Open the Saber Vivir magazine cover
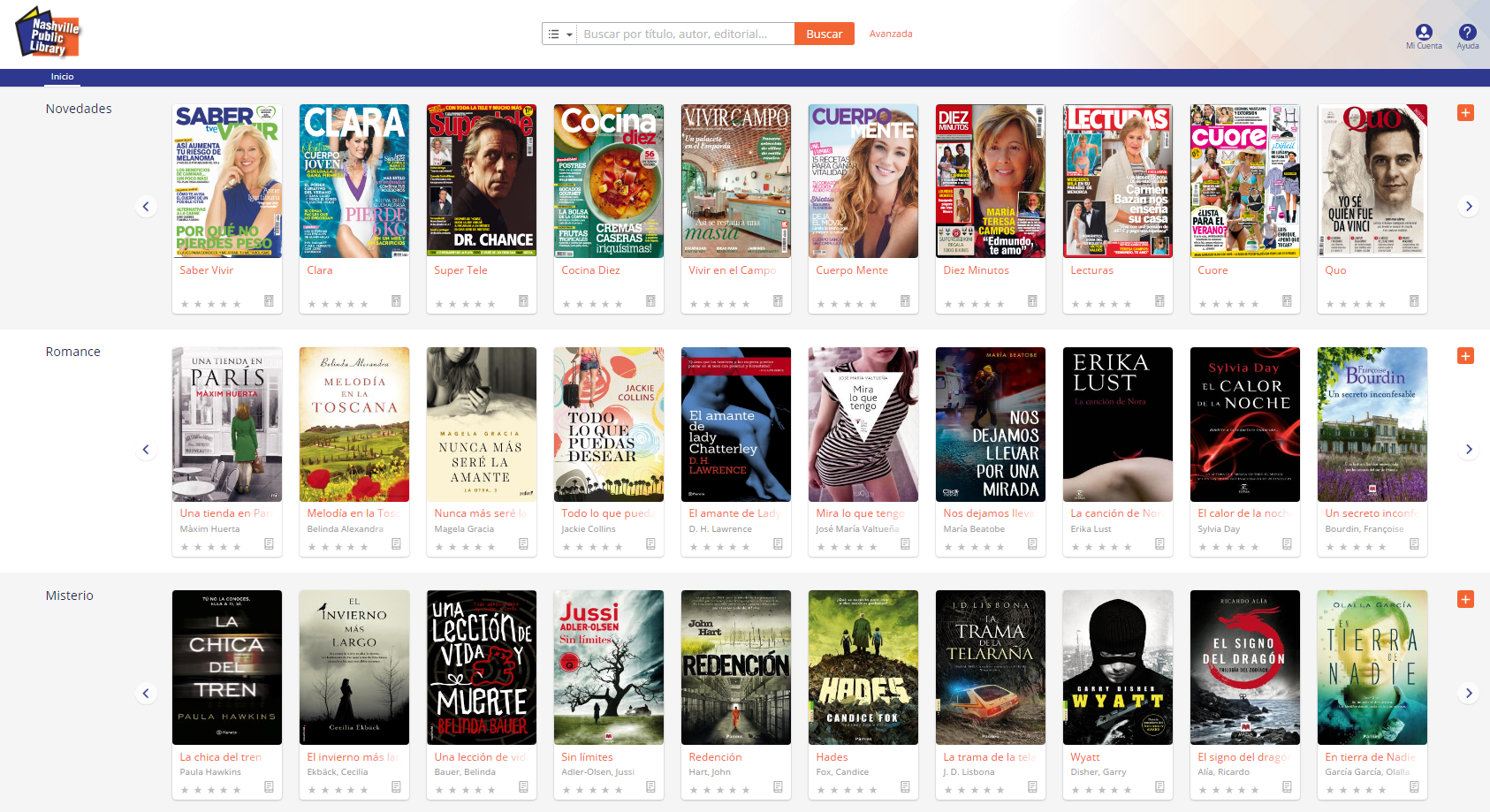1490x812 pixels. (x=227, y=181)
